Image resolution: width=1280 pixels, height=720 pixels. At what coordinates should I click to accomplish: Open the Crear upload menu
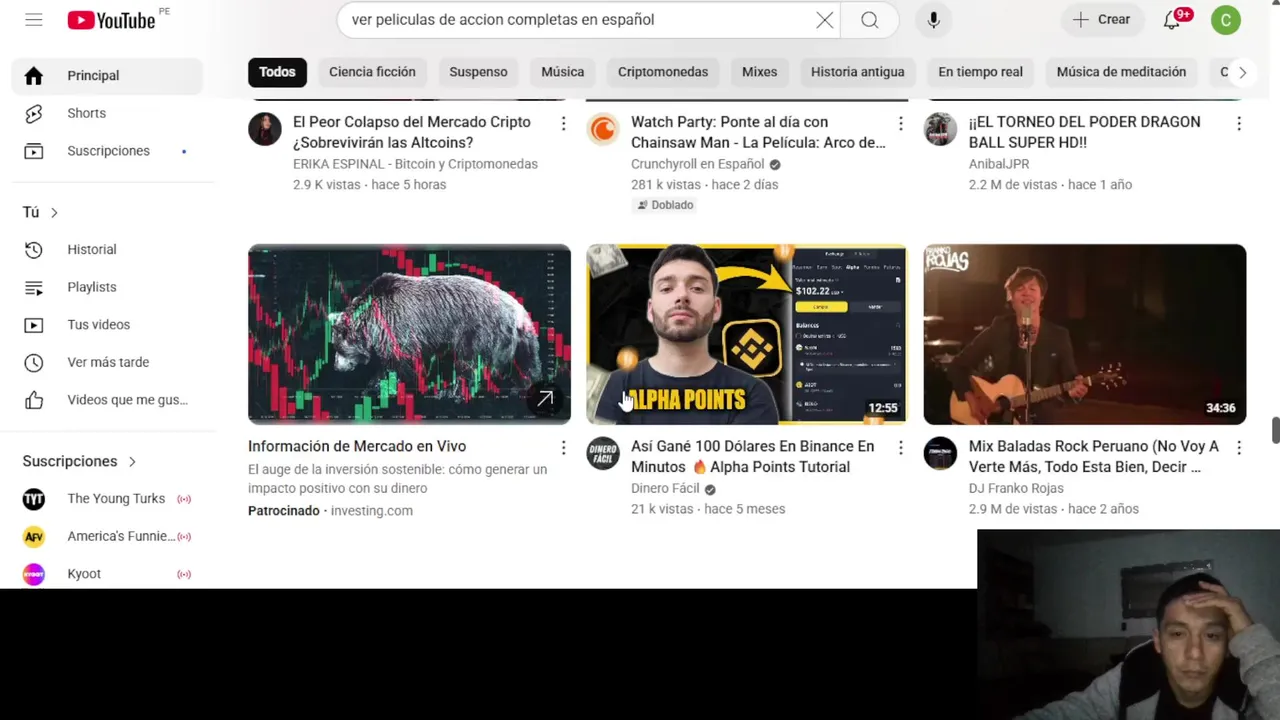(1102, 20)
